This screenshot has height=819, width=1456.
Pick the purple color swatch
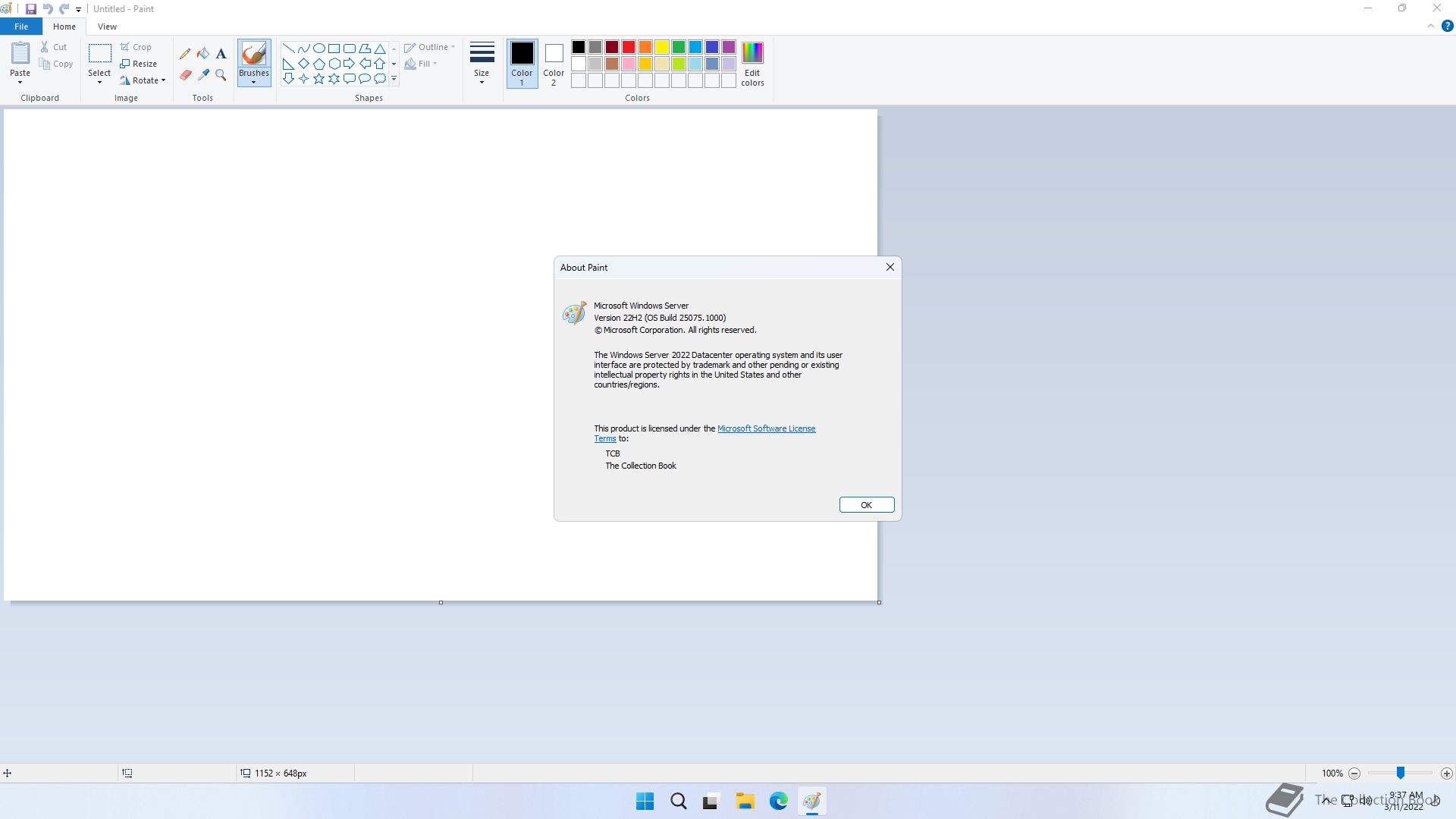[x=729, y=47]
